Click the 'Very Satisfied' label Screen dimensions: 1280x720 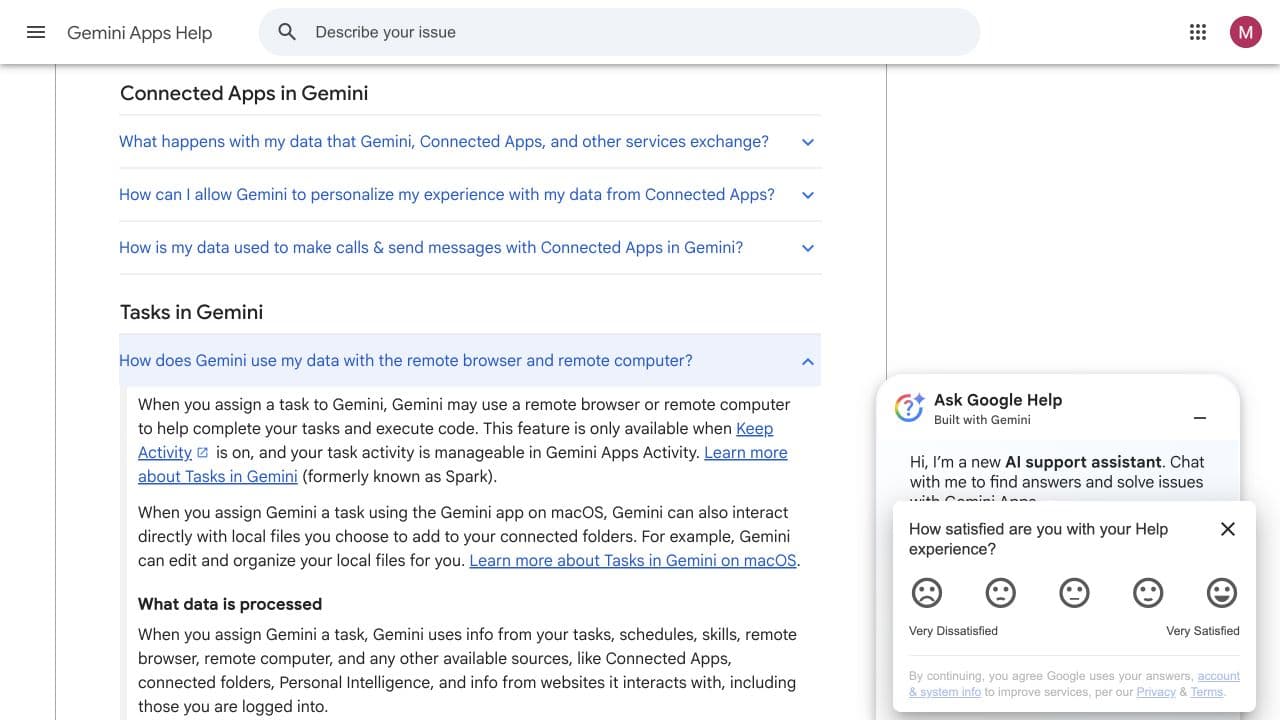(x=1203, y=631)
